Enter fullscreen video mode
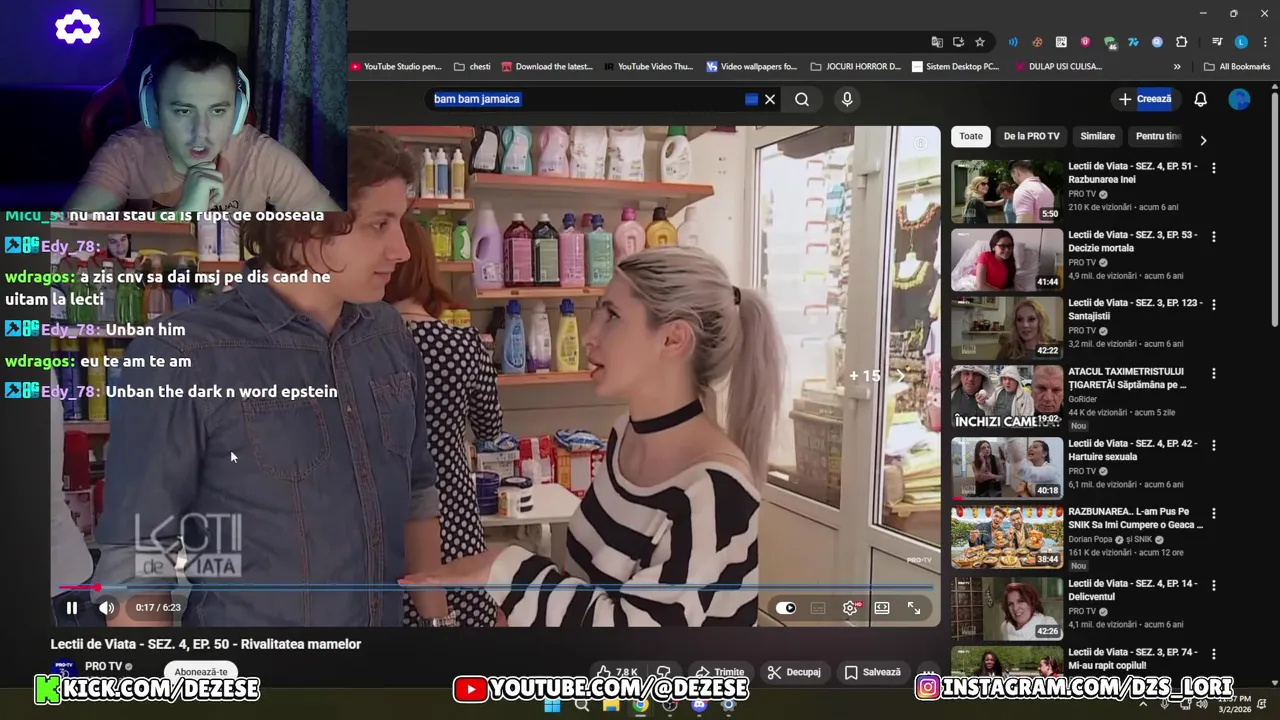Screen dimensions: 1280x720 tap(914, 608)
